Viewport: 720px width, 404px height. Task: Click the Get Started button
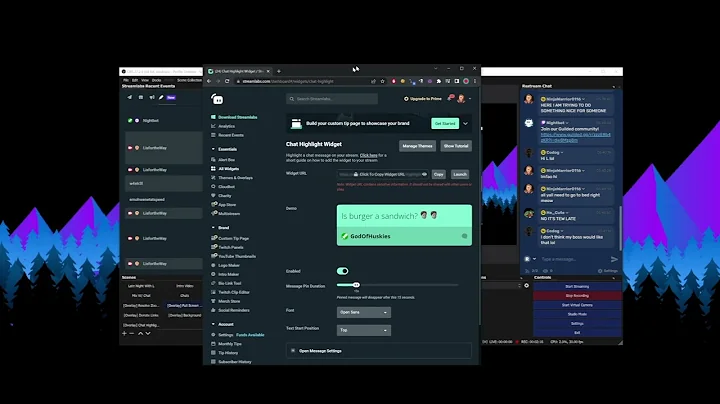click(445, 123)
